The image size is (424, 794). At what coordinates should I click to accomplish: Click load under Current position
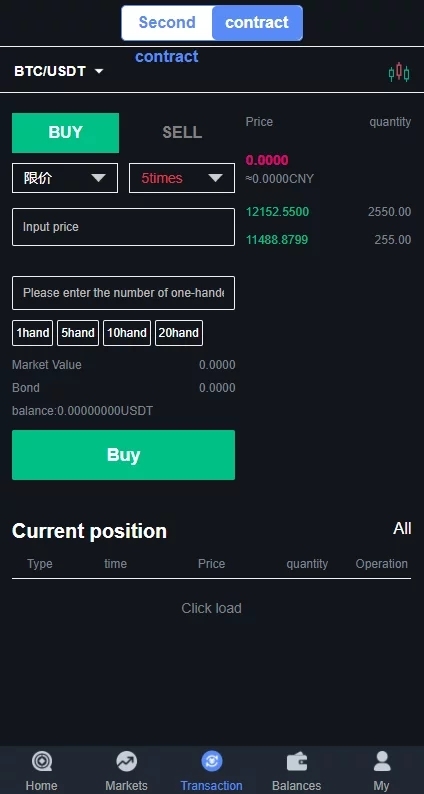click(212, 608)
